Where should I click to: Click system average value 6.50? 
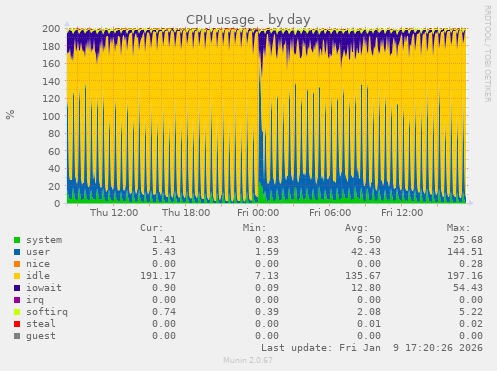pyautogui.click(x=369, y=240)
